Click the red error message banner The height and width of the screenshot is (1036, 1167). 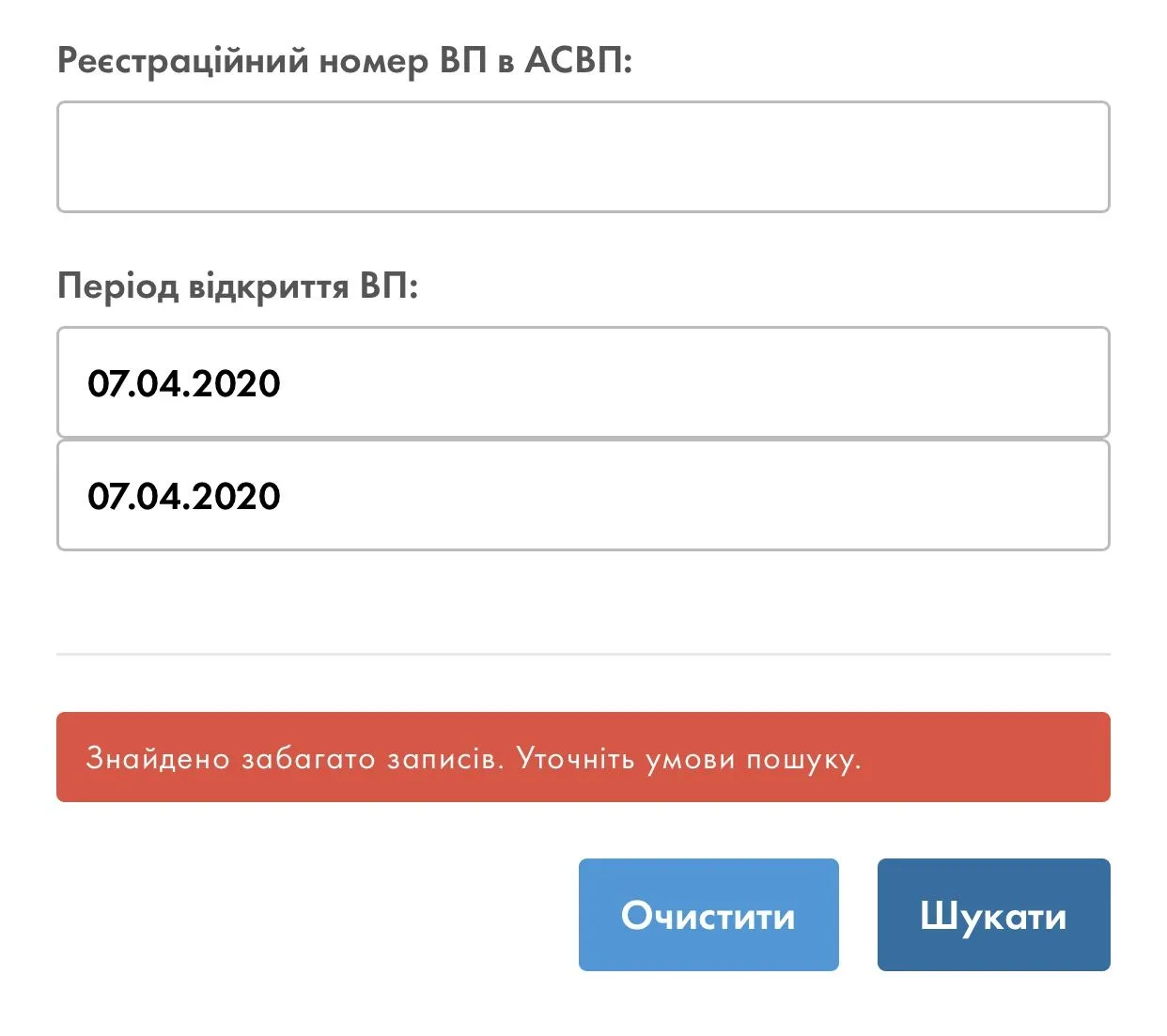[x=583, y=757]
